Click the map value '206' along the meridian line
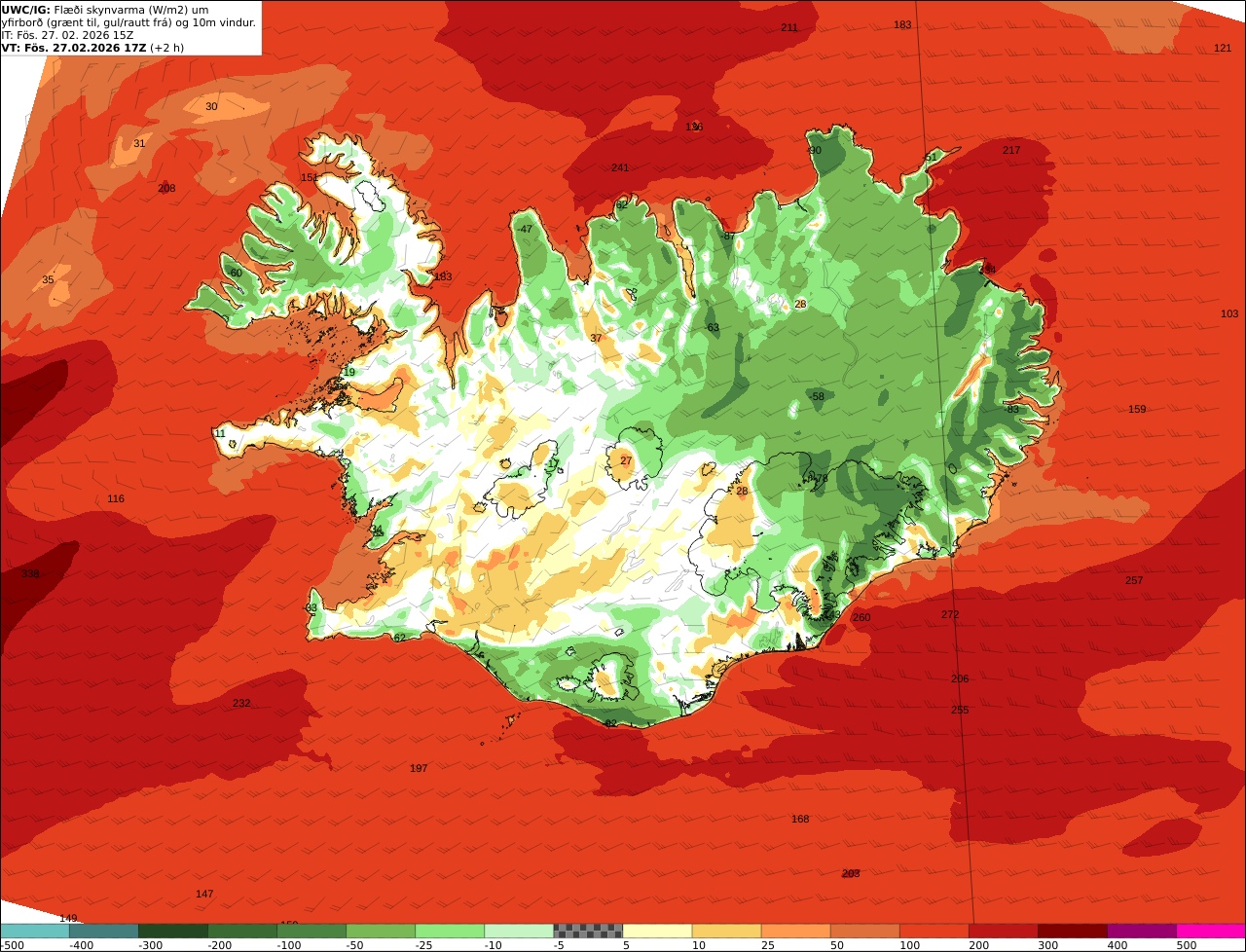This screenshot has width=1246, height=952. click(960, 678)
